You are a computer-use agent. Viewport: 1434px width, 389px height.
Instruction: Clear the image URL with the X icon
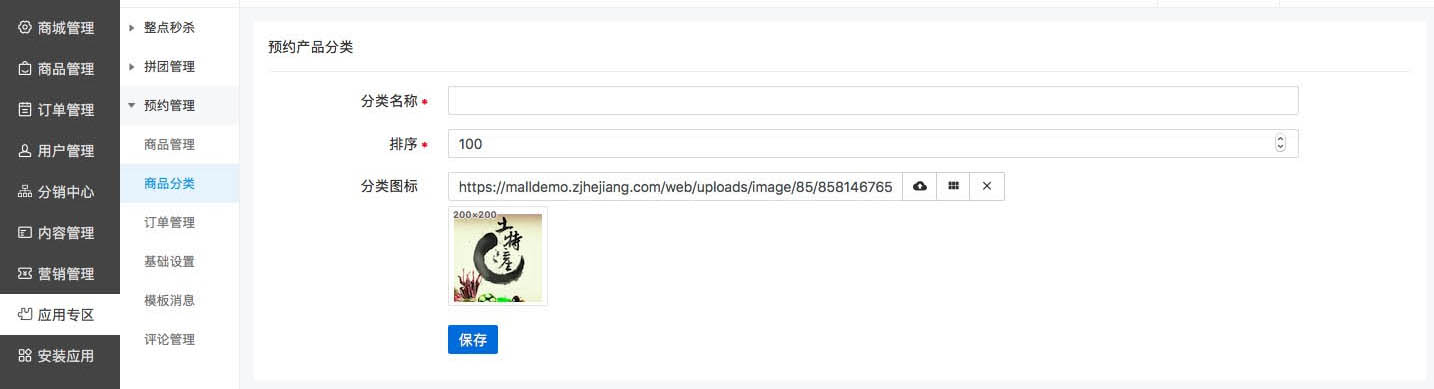point(987,187)
